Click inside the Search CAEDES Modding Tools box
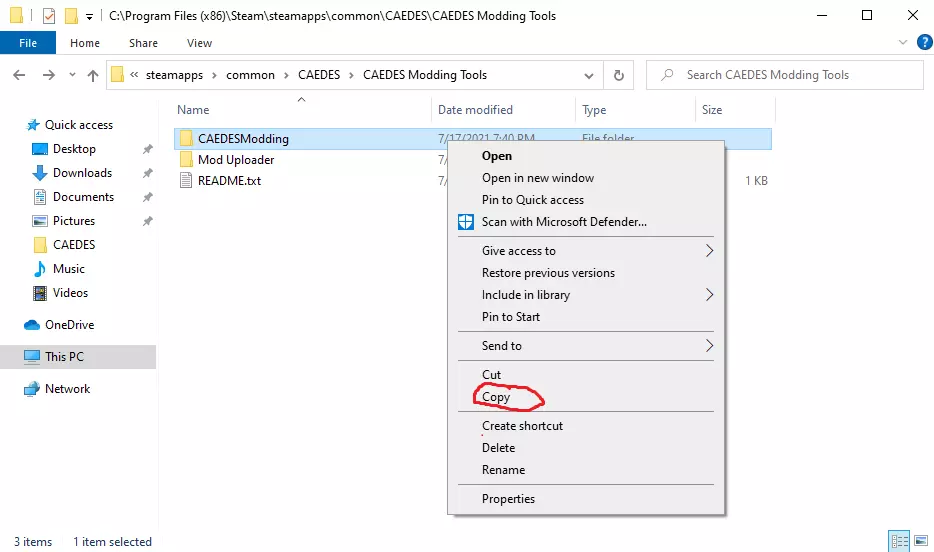Image resolution: width=934 pixels, height=552 pixels. click(784, 75)
